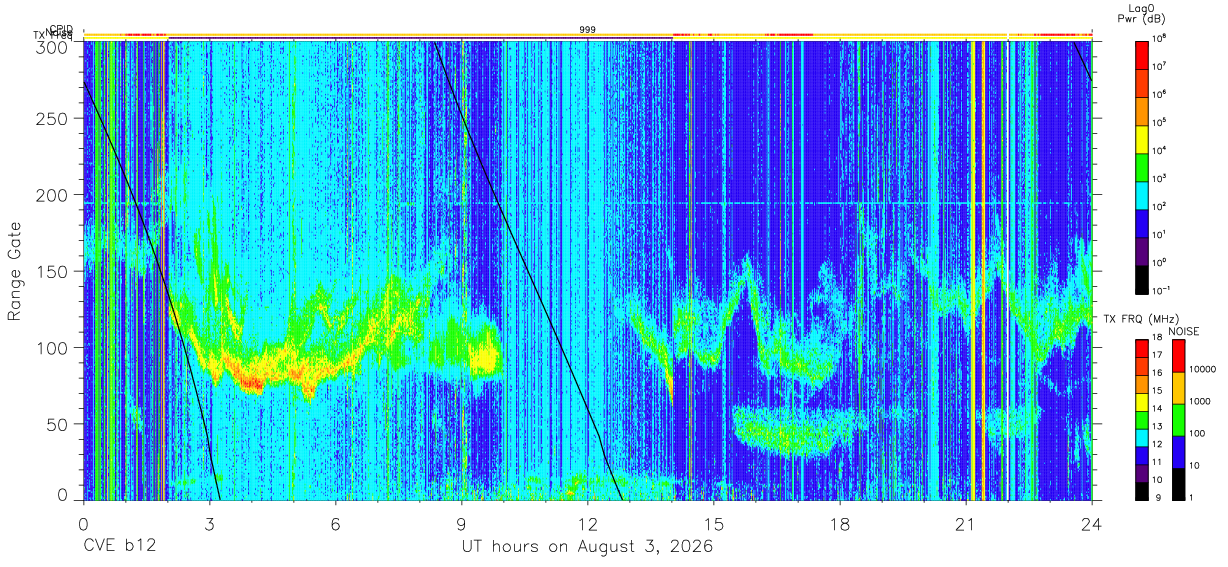Click the '14' label on TX FRQ scale
Viewport: 1228px width, 567px height.
[1157, 408]
